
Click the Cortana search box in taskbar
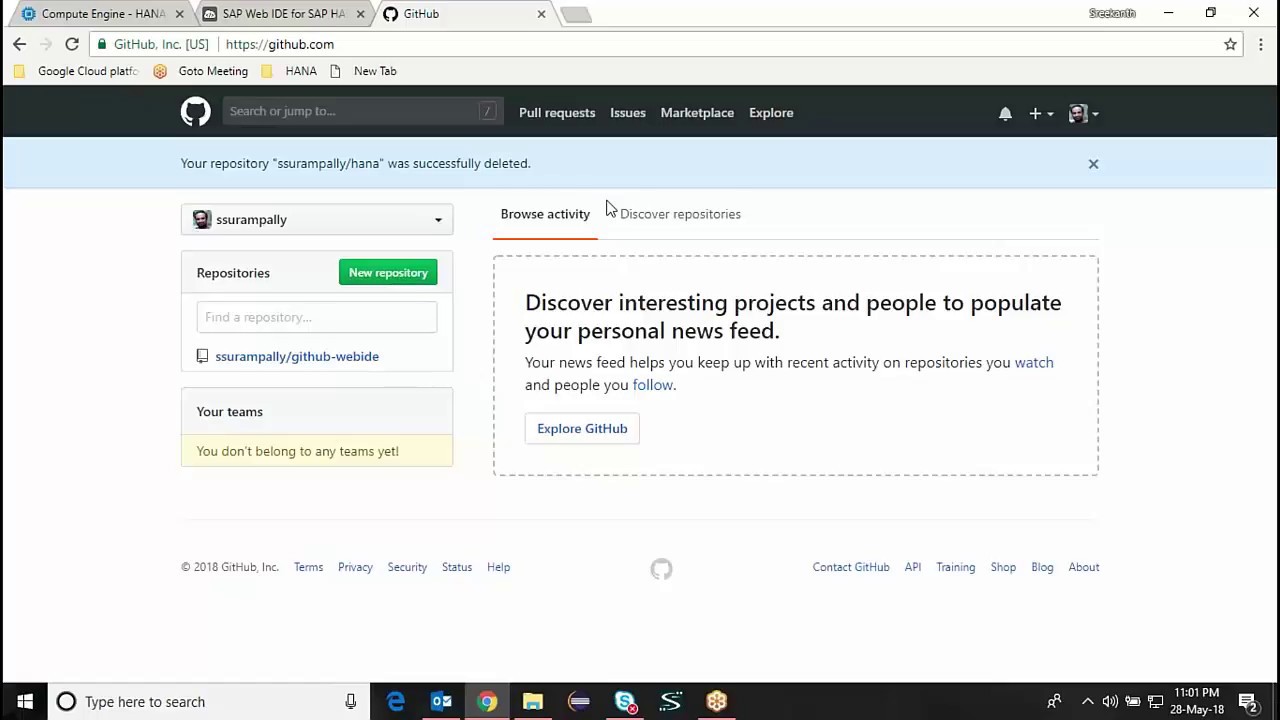208,702
